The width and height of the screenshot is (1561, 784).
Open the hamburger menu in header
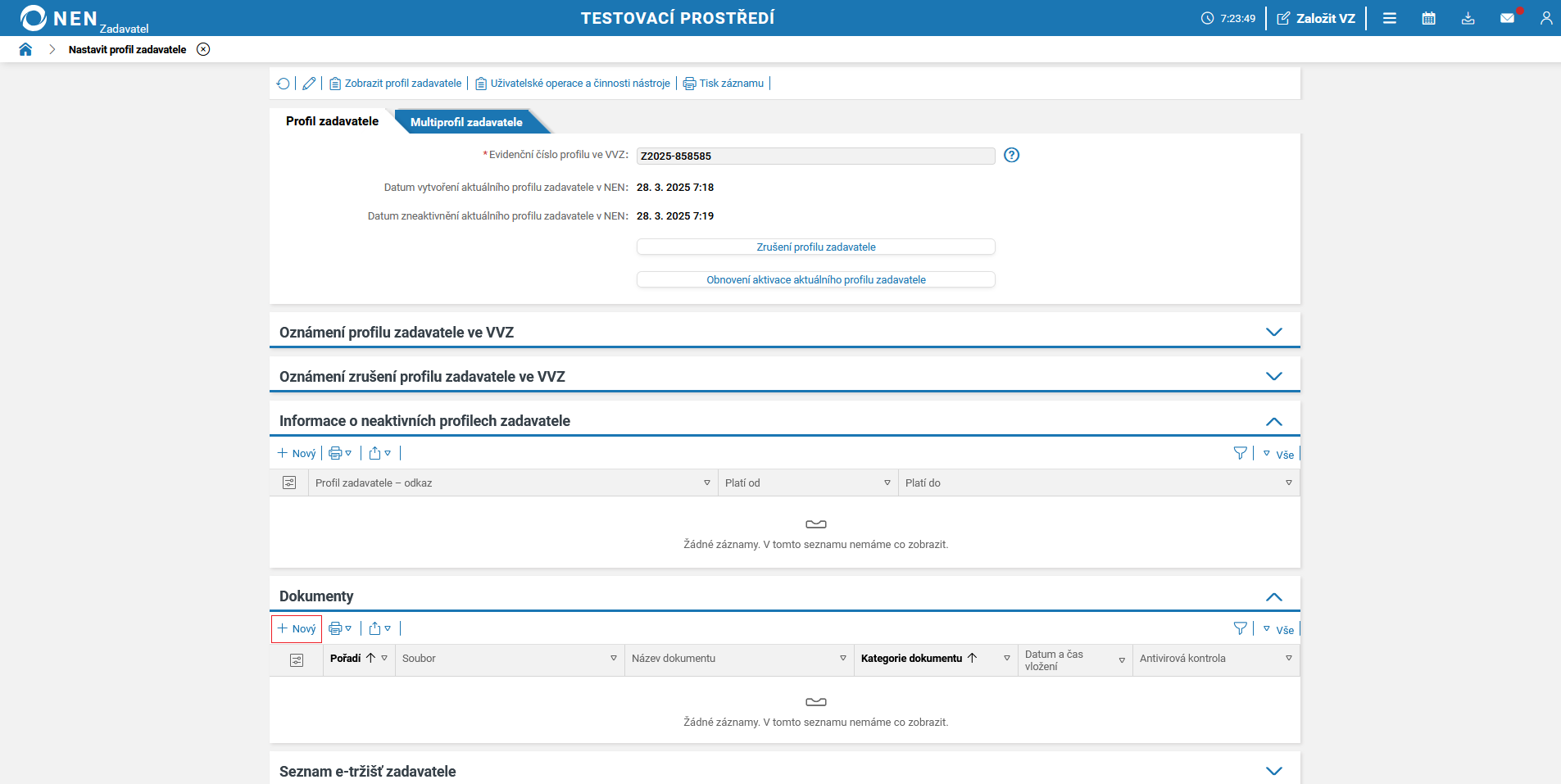click(x=1389, y=18)
